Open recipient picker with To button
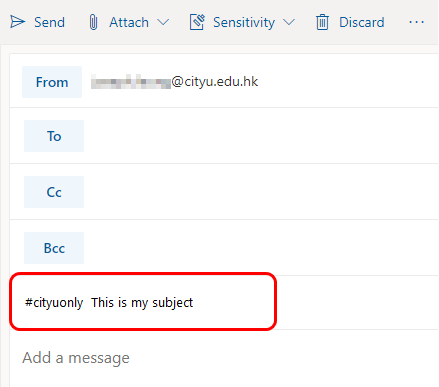This screenshot has width=439, height=387. click(x=54, y=136)
